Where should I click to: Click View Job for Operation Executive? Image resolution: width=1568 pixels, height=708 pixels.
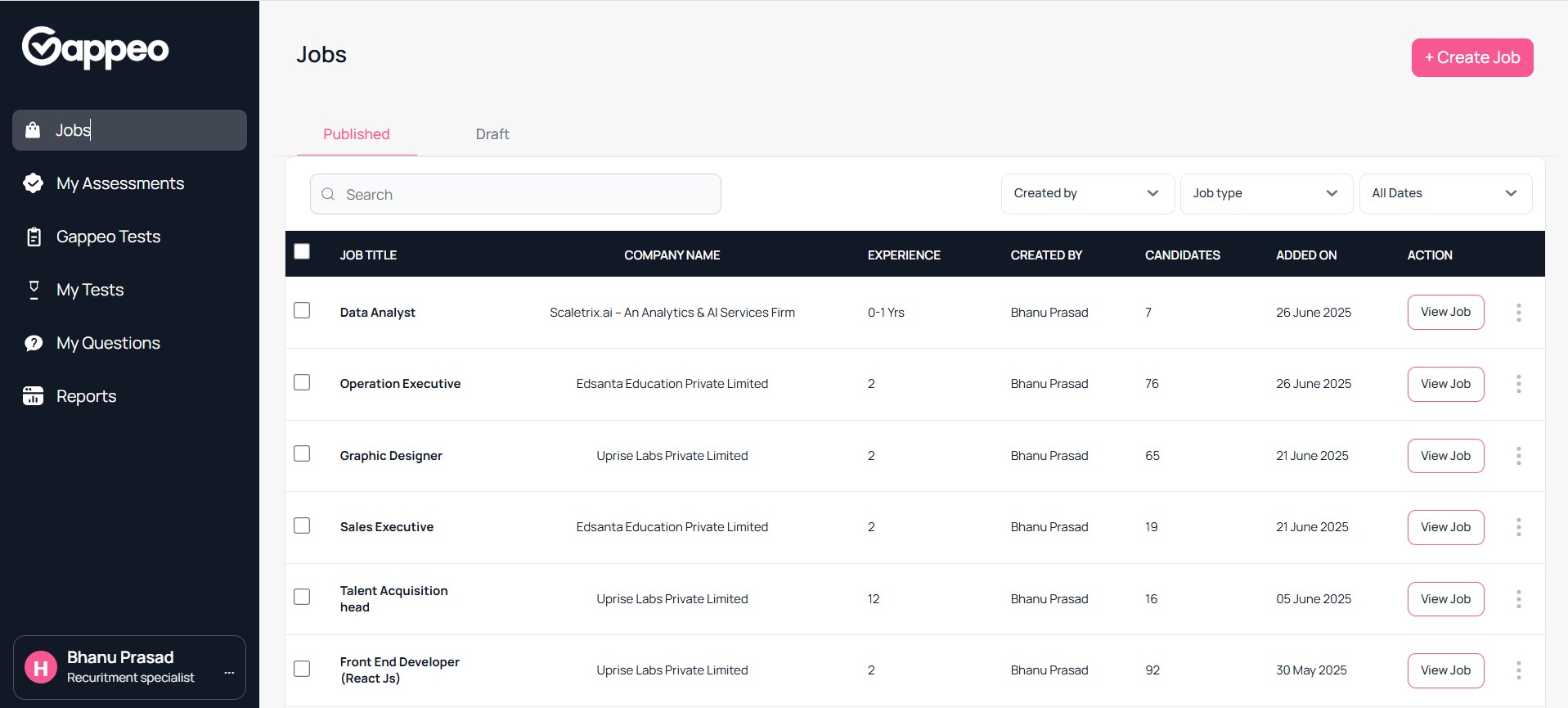point(1445,384)
